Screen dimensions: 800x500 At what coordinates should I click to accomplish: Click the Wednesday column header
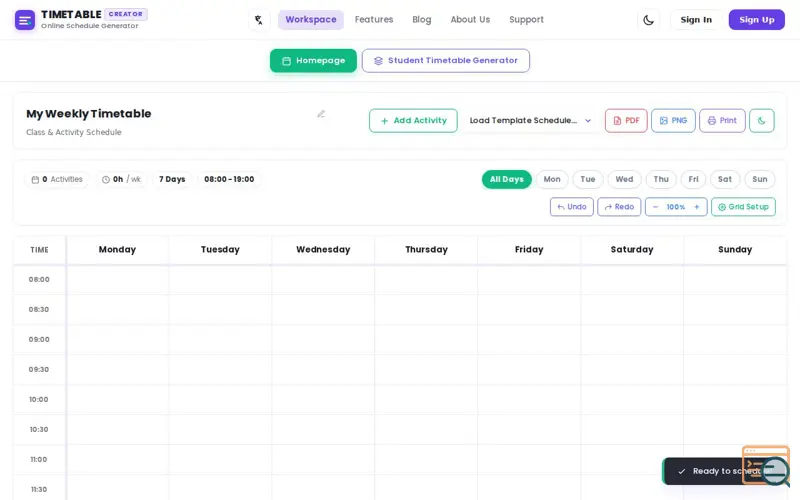pos(323,250)
